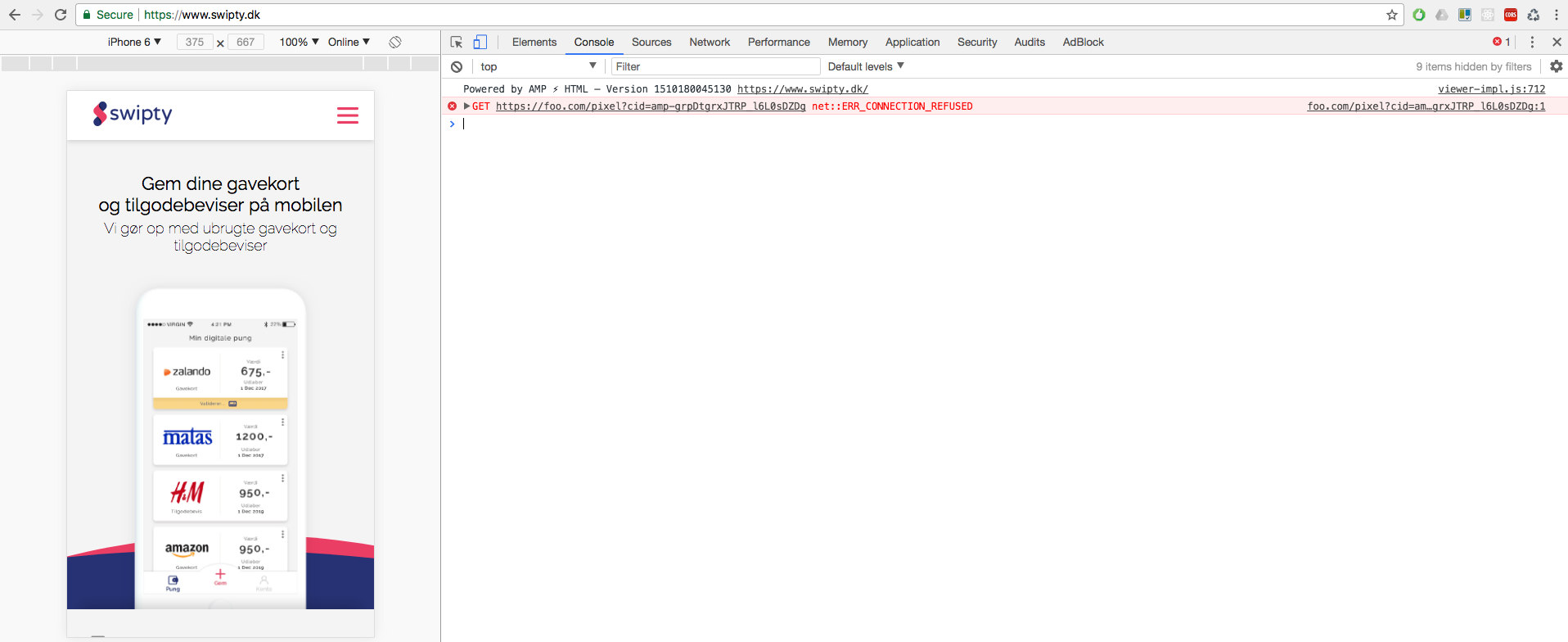Click the phone mockup image
The width and height of the screenshot is (1568, 642).
click(x=221, y=449)
